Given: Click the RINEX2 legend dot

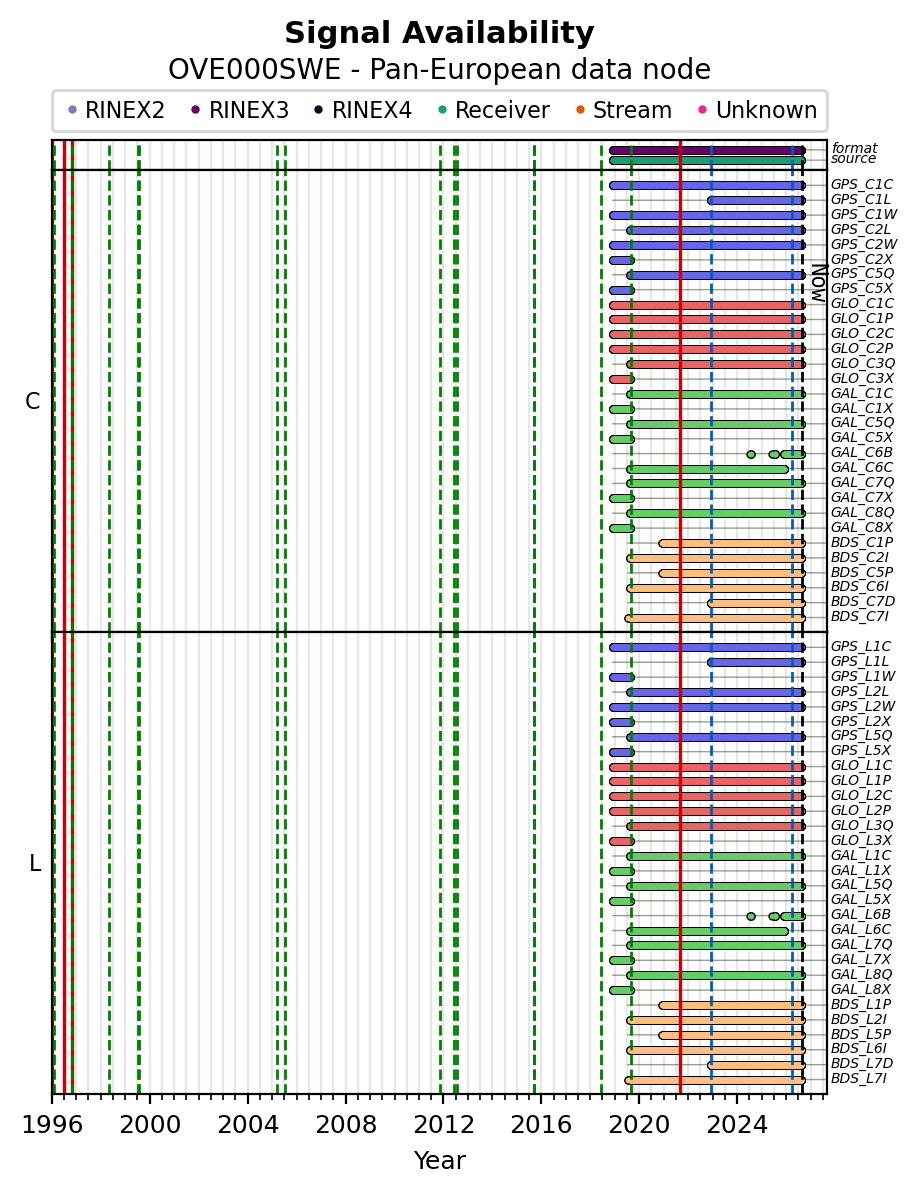Looking at the screenshot, I should tap(72, 110).
